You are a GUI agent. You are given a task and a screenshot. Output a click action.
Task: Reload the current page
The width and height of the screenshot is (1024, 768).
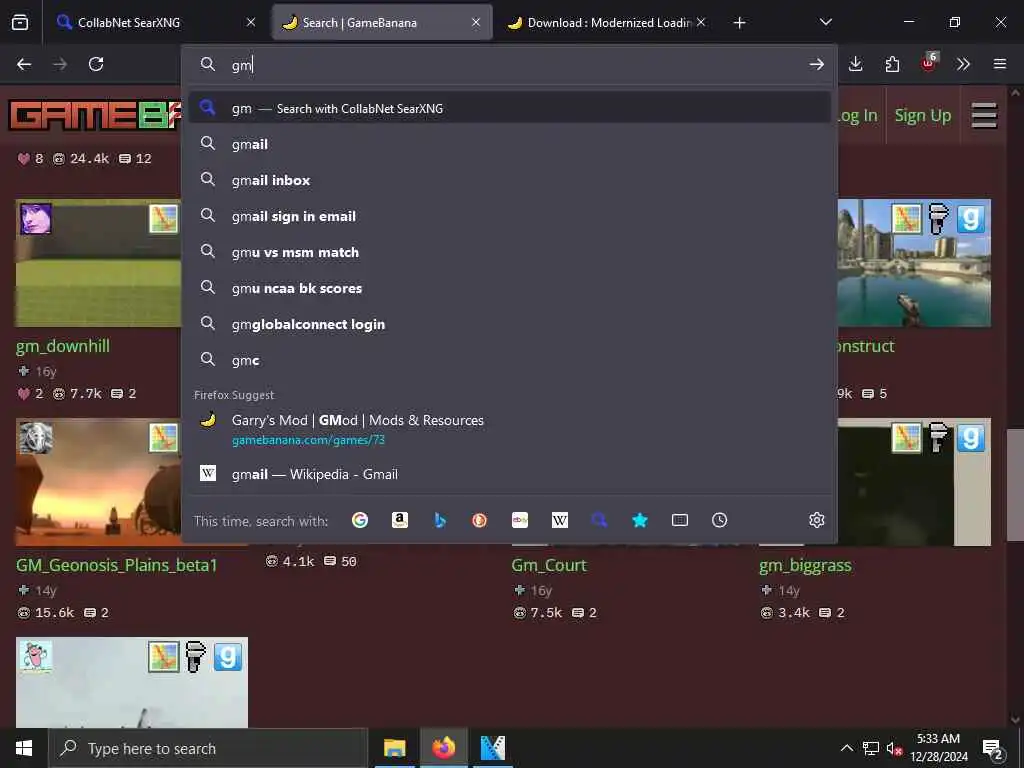96,64
